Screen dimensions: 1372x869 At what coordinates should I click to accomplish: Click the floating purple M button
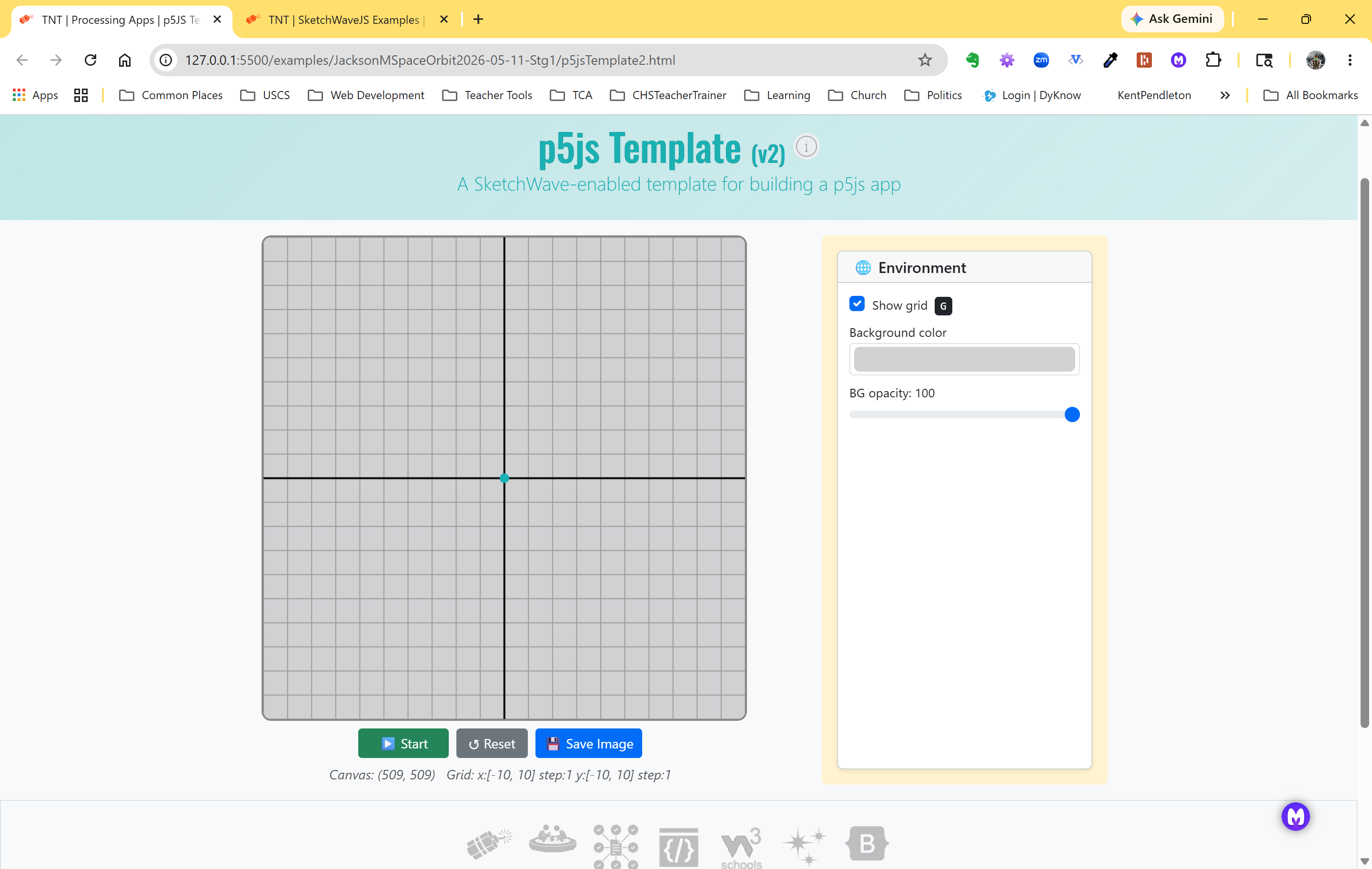[x=1295, y=817]
